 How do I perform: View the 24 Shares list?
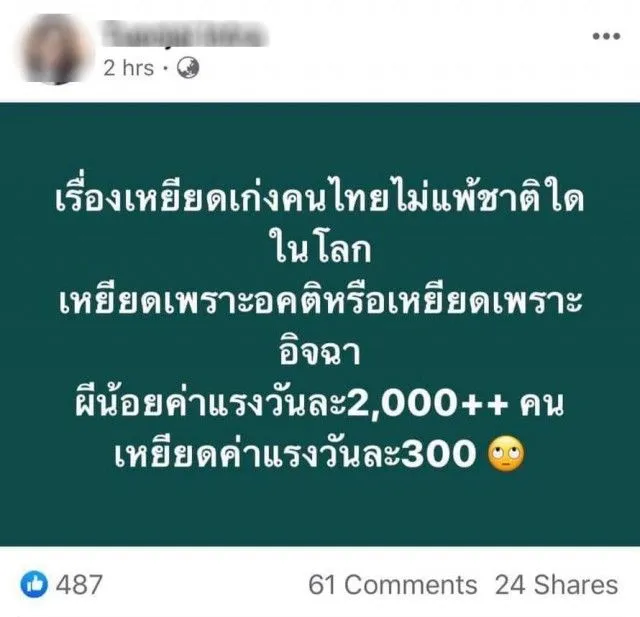[x=556, y=584]
